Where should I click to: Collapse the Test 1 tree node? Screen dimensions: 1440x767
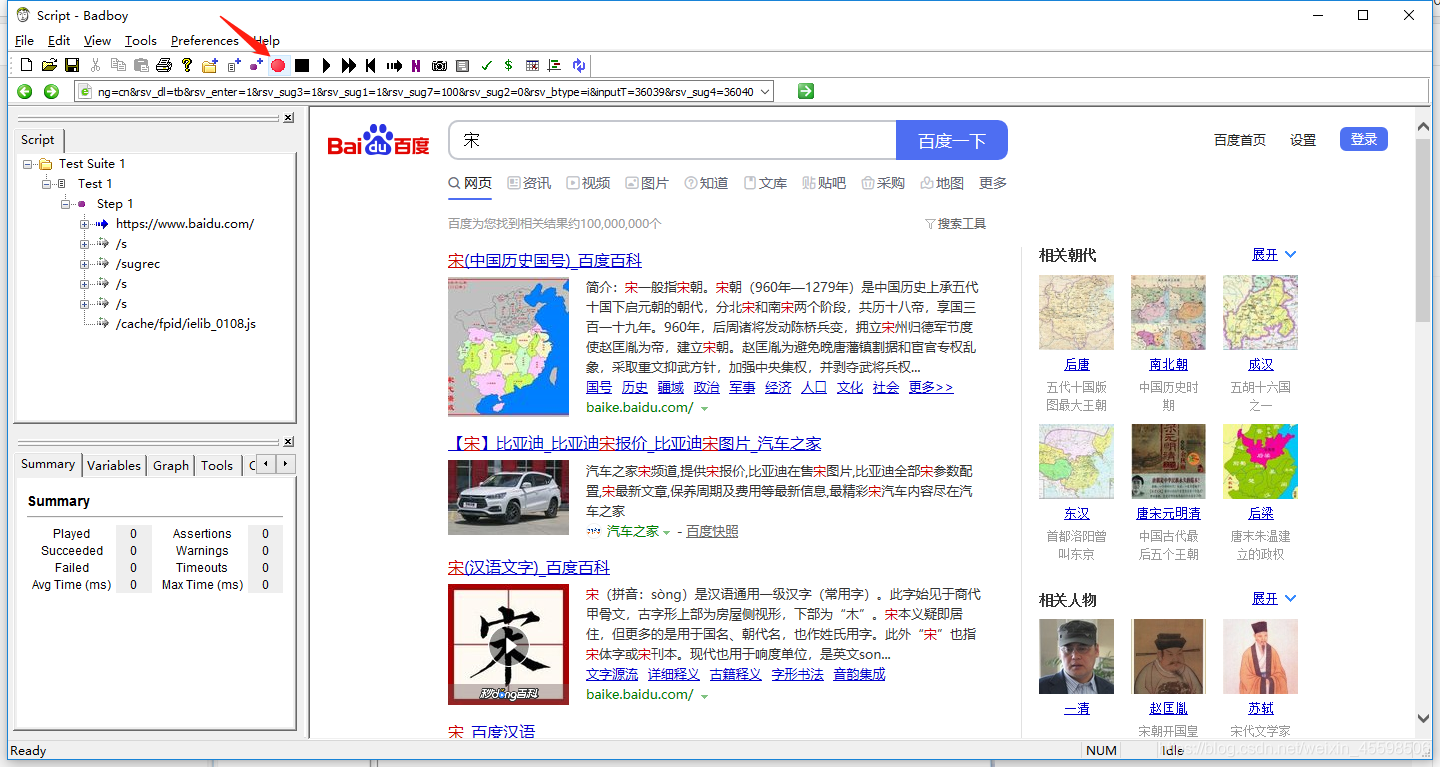click(46, 183)
